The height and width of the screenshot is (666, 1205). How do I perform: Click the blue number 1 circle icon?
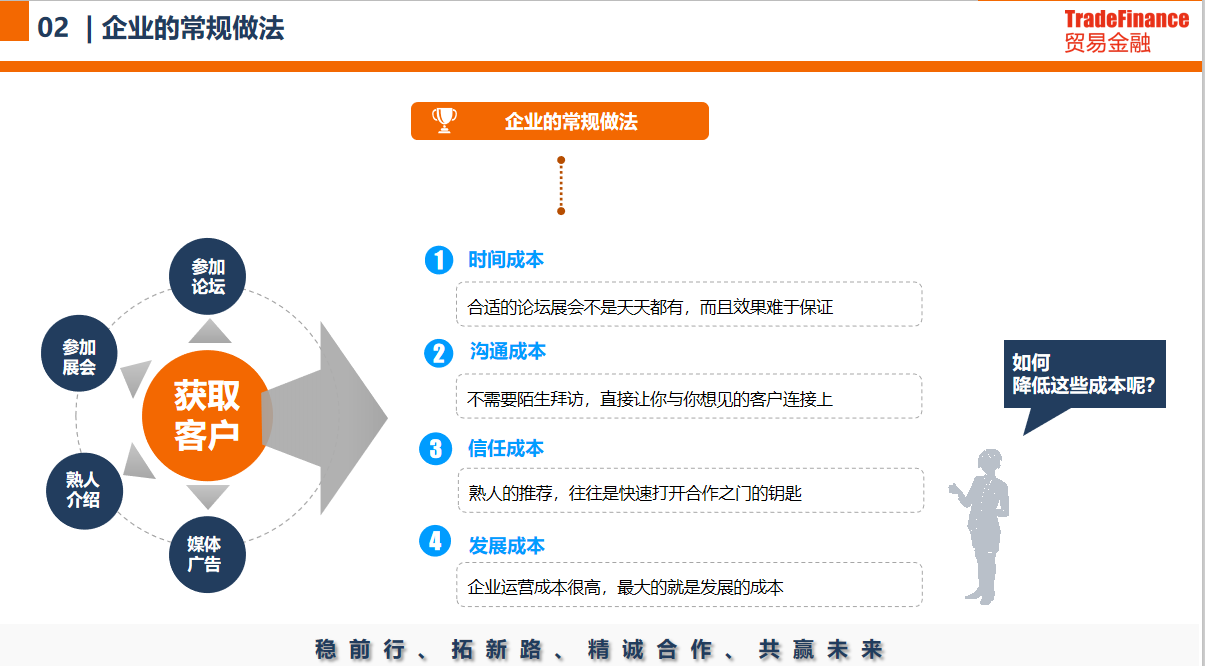(x=439, y=260)
